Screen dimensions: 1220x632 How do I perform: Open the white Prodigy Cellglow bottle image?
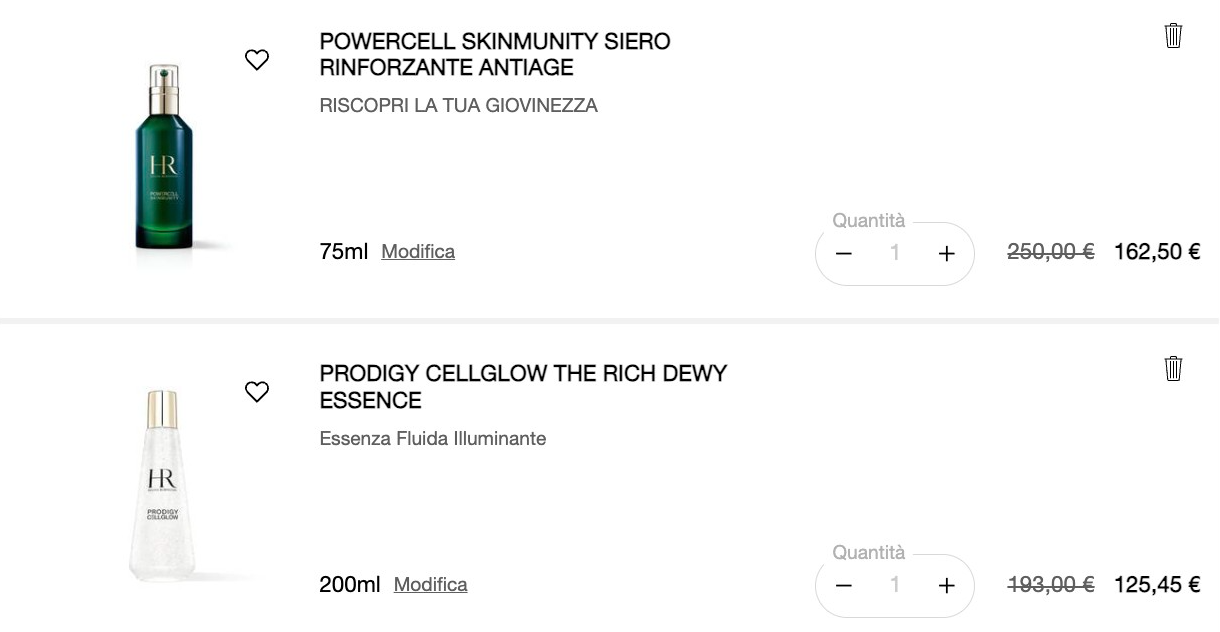[162, 485]
